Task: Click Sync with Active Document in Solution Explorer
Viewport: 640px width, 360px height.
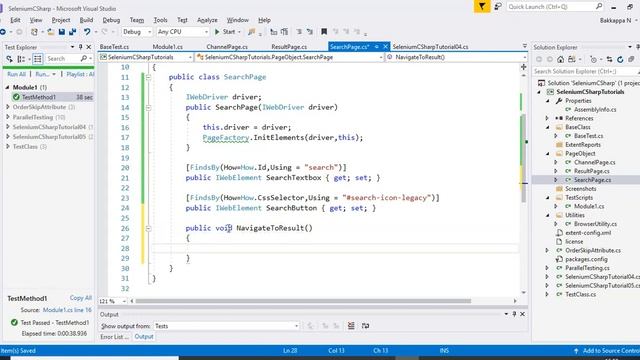Action: click(x=609, y=60)
